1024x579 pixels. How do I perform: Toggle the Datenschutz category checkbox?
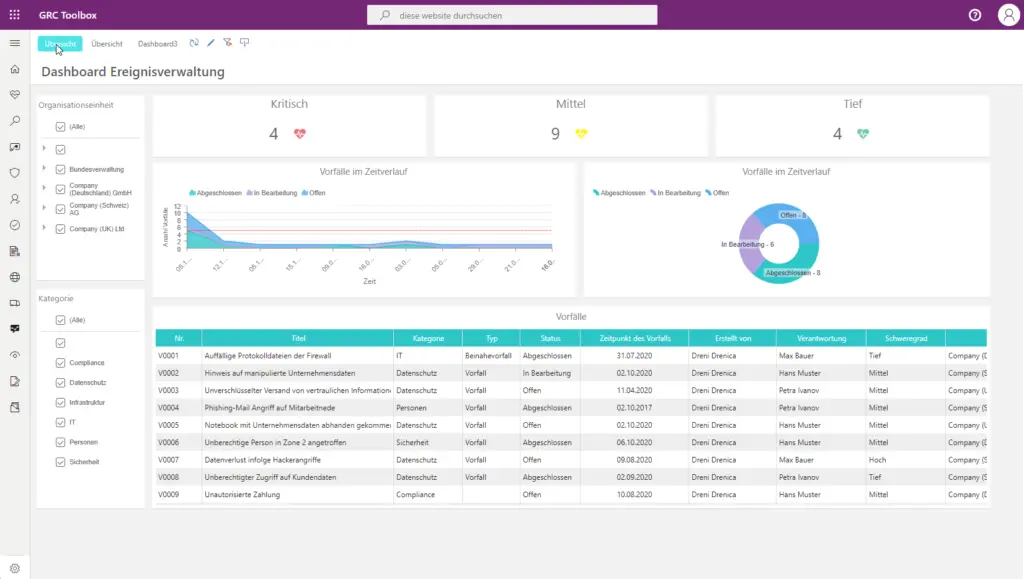coord(61,382)
